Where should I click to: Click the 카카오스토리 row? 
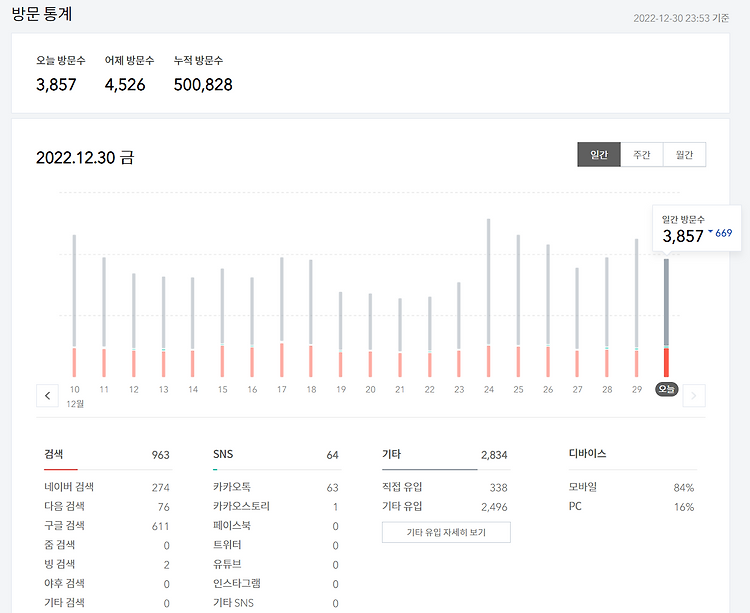click(276, 506)
